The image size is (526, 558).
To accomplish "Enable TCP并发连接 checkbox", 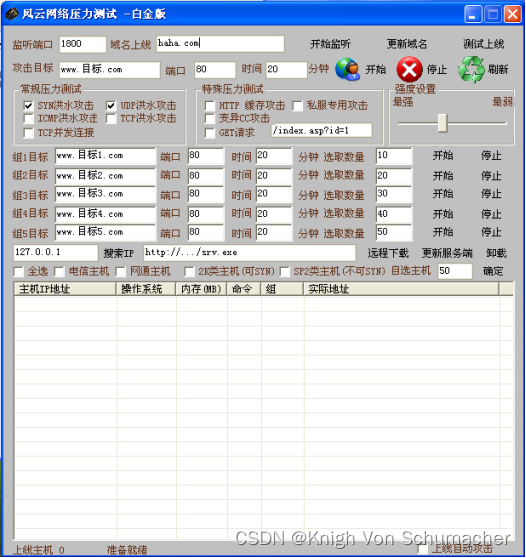I will click(28, 133).
